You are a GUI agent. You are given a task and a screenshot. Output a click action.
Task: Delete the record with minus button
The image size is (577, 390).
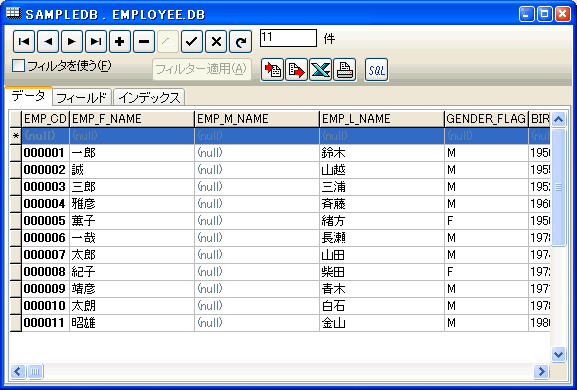click(144, 41)
